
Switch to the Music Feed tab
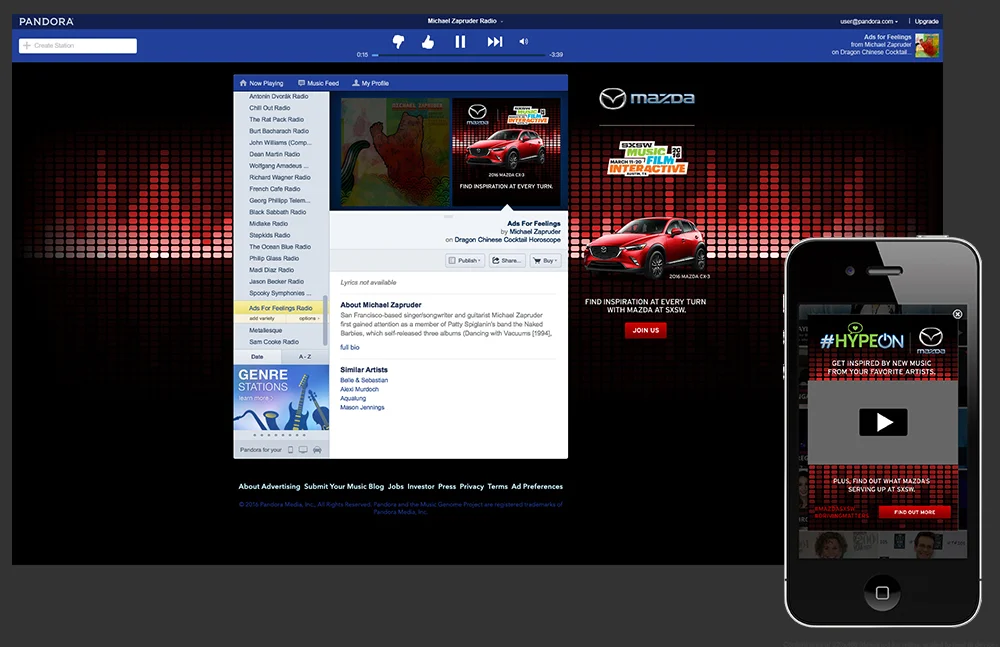pos(318,83)
